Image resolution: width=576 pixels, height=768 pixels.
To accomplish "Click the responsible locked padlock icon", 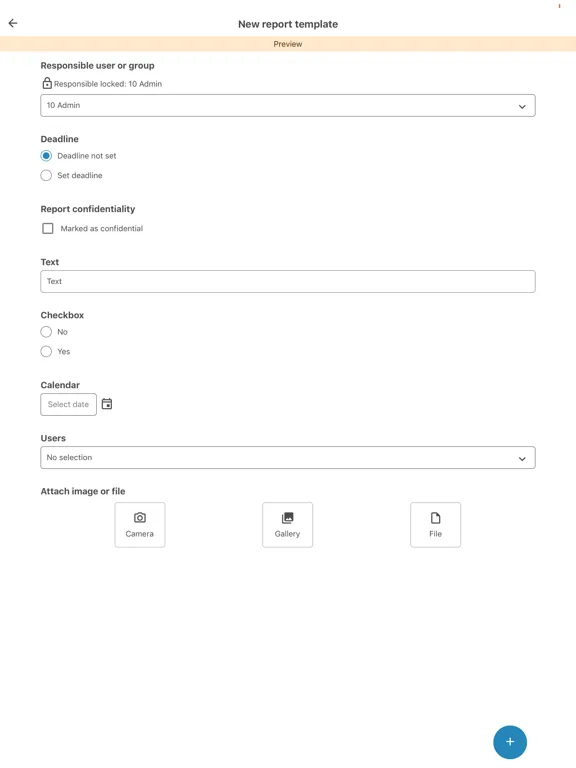I will click(x=47, y=83).
